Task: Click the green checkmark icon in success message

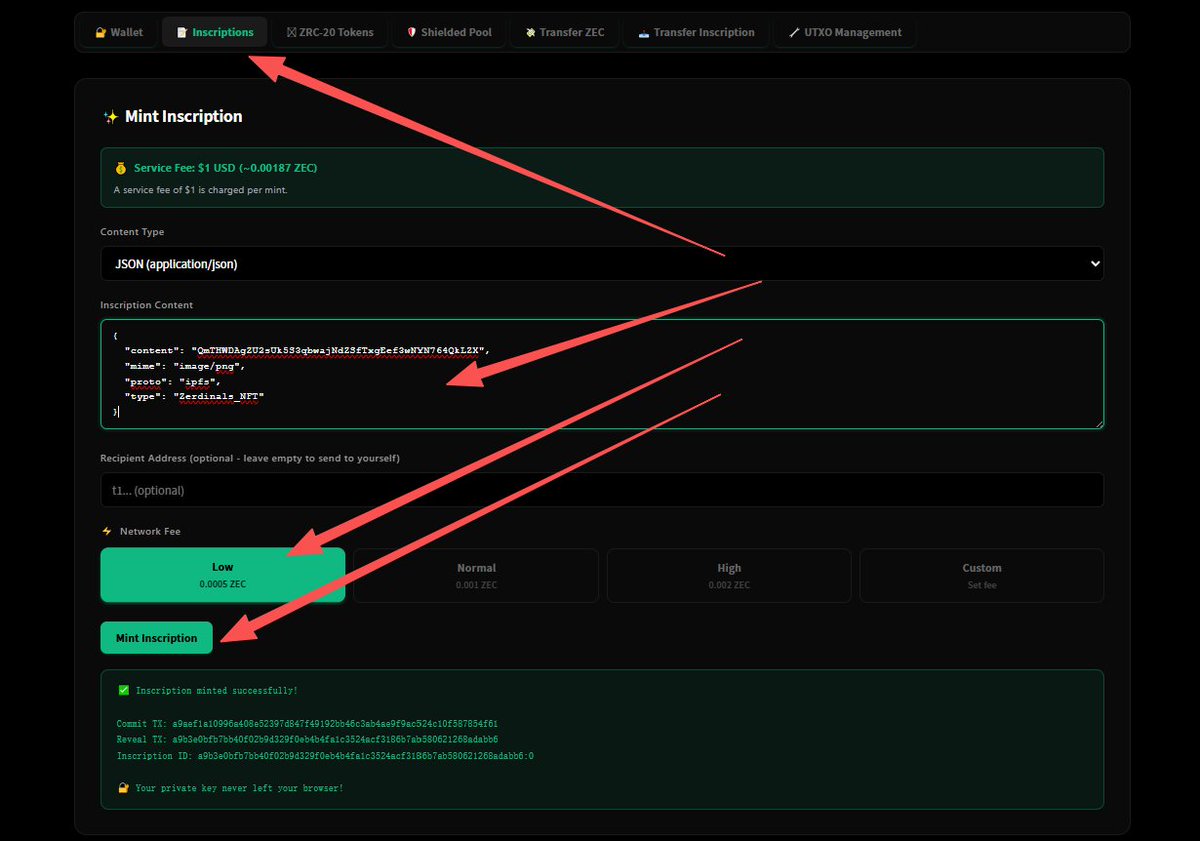Action: click(x=123, y=691)
